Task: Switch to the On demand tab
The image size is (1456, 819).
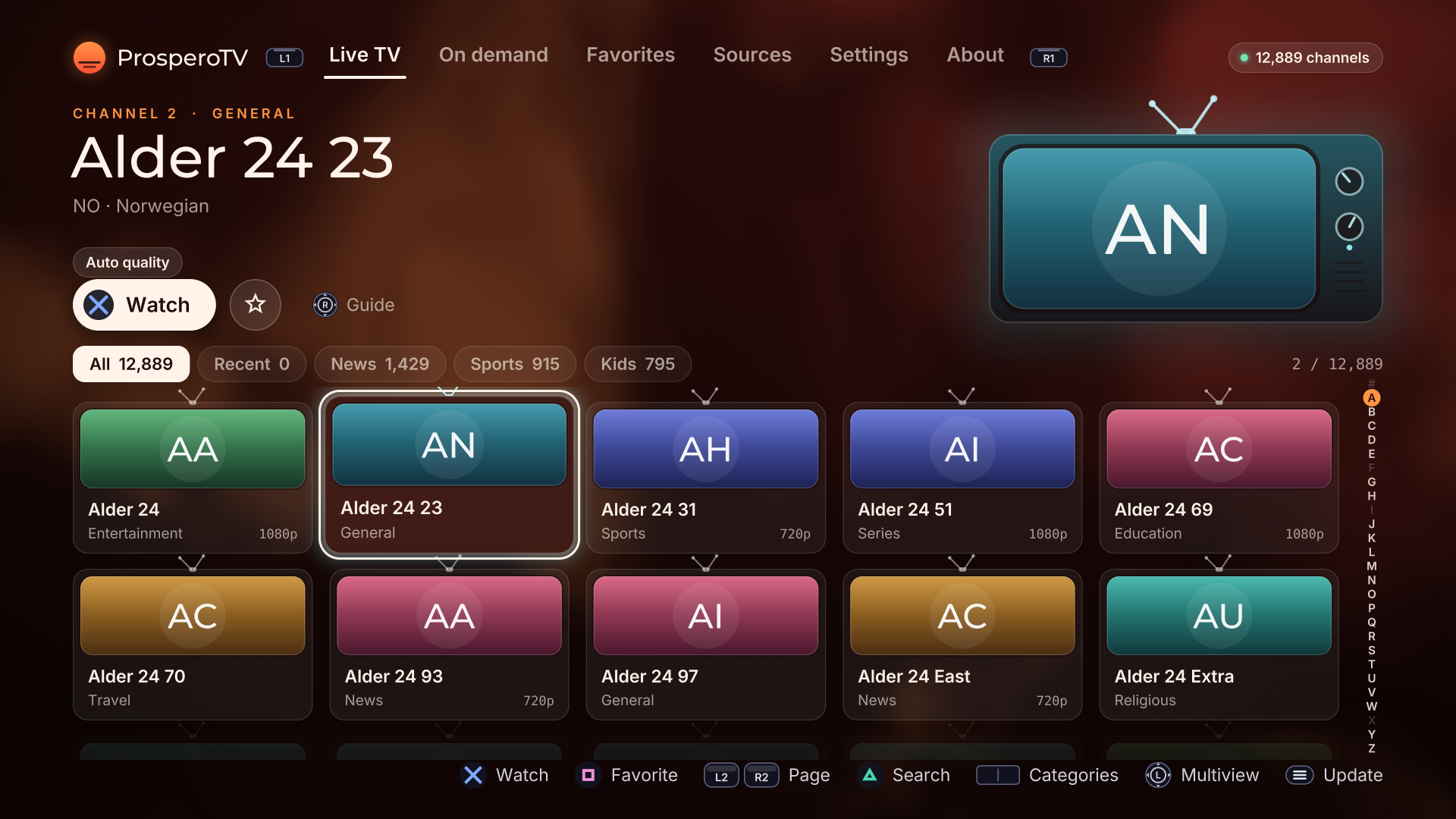Action: pos(494,55)
